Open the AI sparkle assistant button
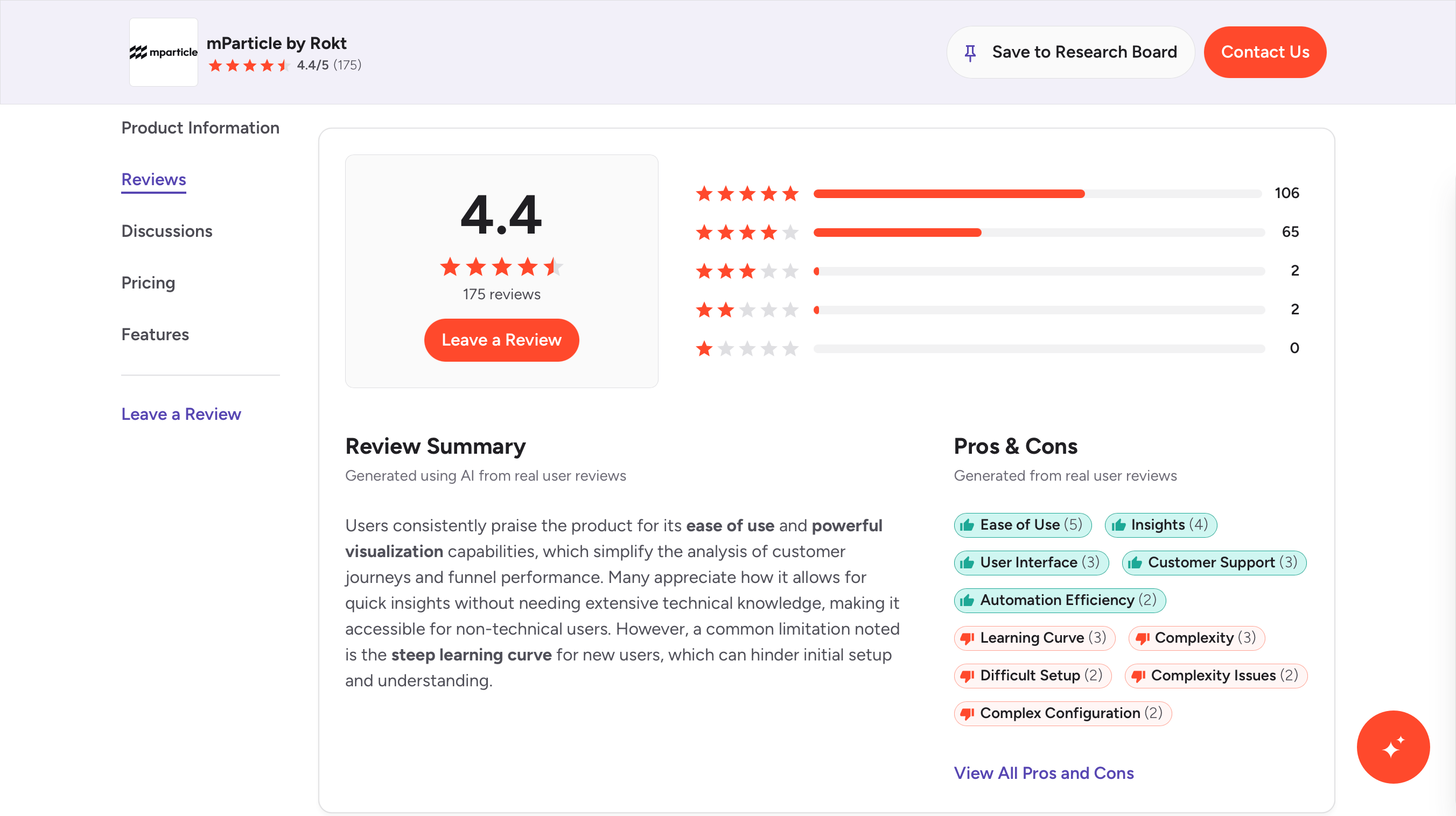Screen dimensions: 1456x816 click(x=1392, y=747)
